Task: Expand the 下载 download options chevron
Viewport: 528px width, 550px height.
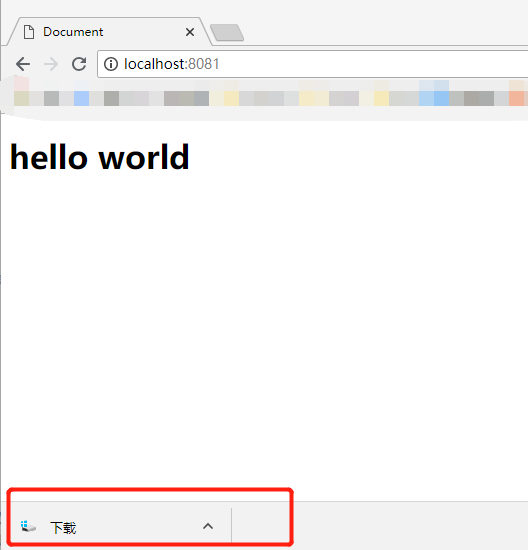Action: (208, 526)
